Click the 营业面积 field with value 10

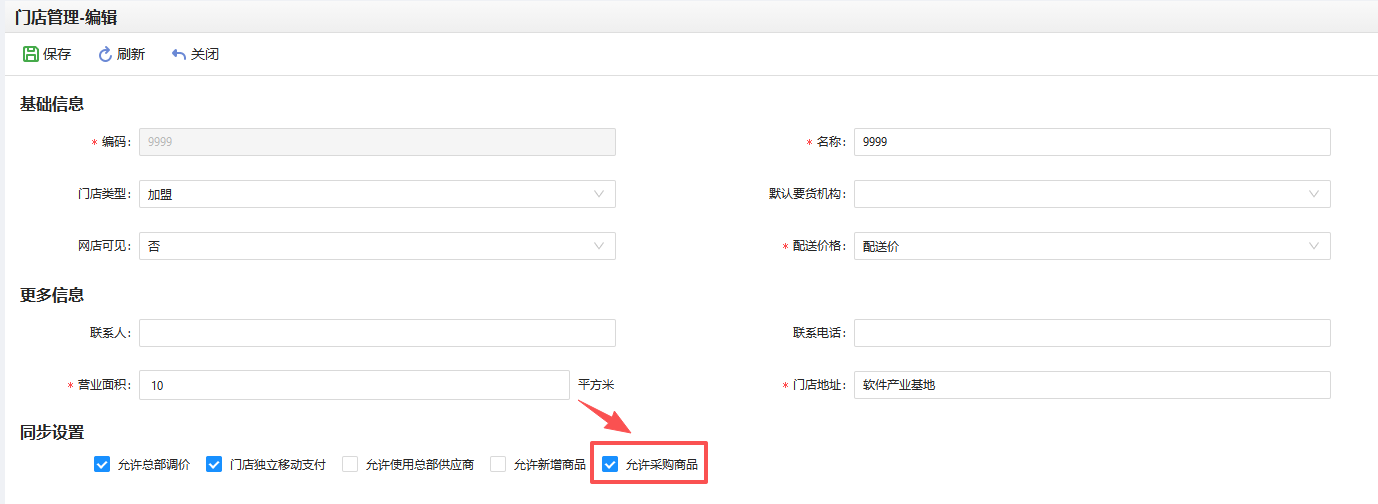(x=354, y=385)
